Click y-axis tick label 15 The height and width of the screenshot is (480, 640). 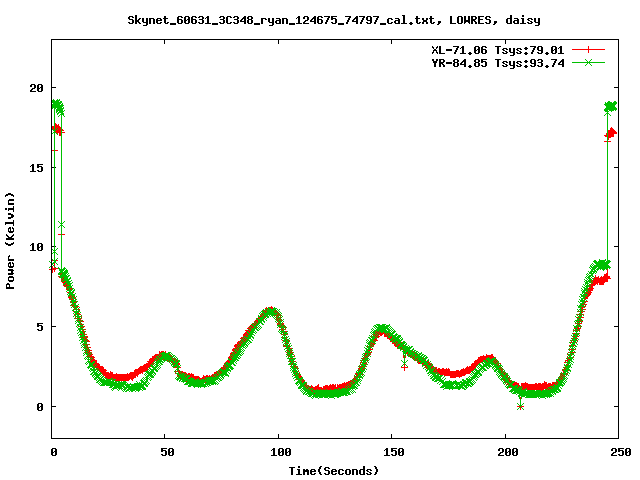pyautogui.click(x=36, y=167)
